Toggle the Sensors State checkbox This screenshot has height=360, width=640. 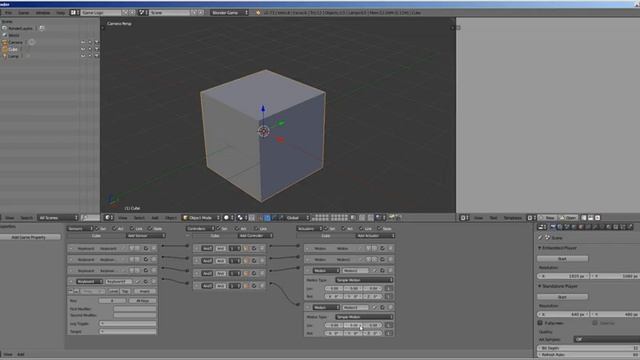[x=150, y=229]
